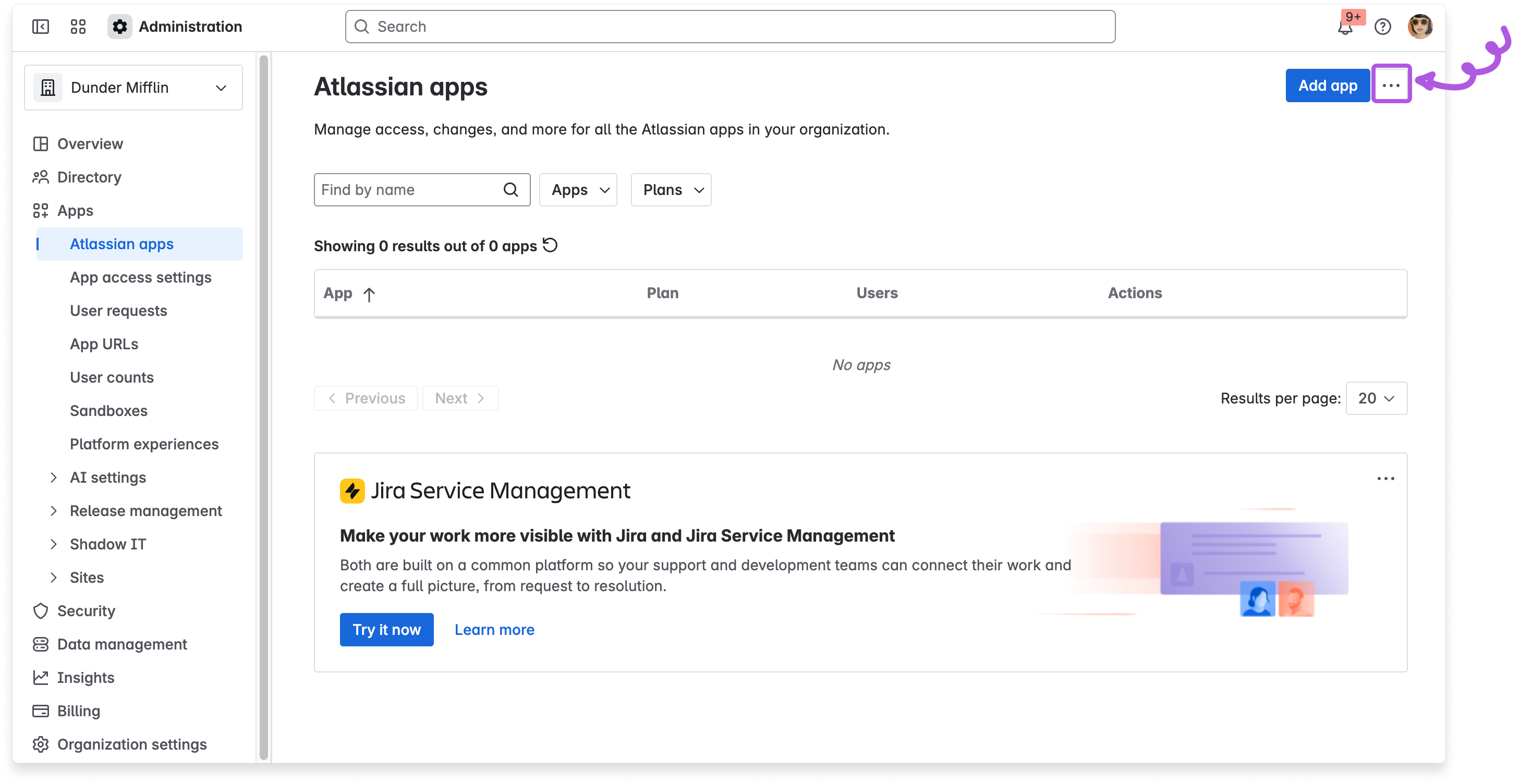Open the Plans filter dropdown
This screenshot has width=1520, height=784.
pyautogui.click(x=671, y=189)
